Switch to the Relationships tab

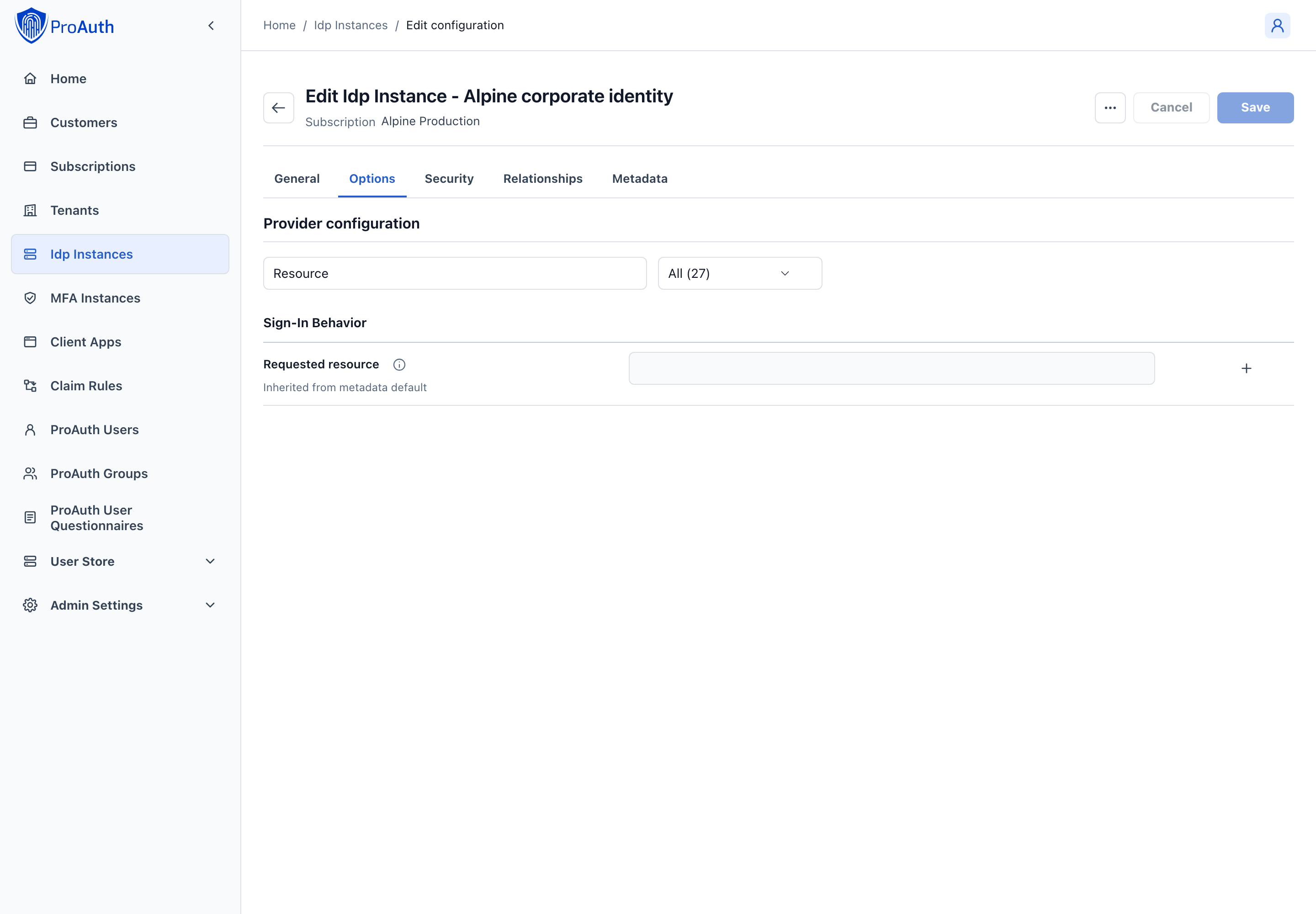click(x=543, y=179)
